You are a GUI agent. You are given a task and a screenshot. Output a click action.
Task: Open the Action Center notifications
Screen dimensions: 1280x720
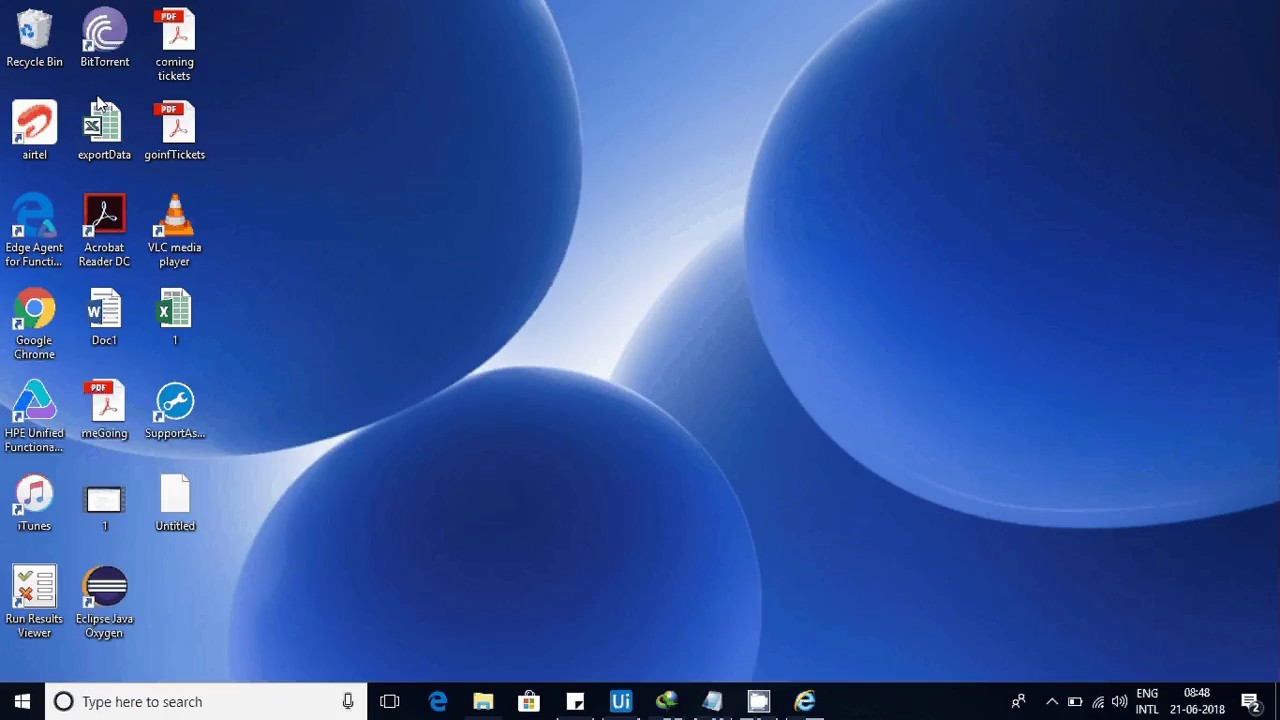(1250, 701)
